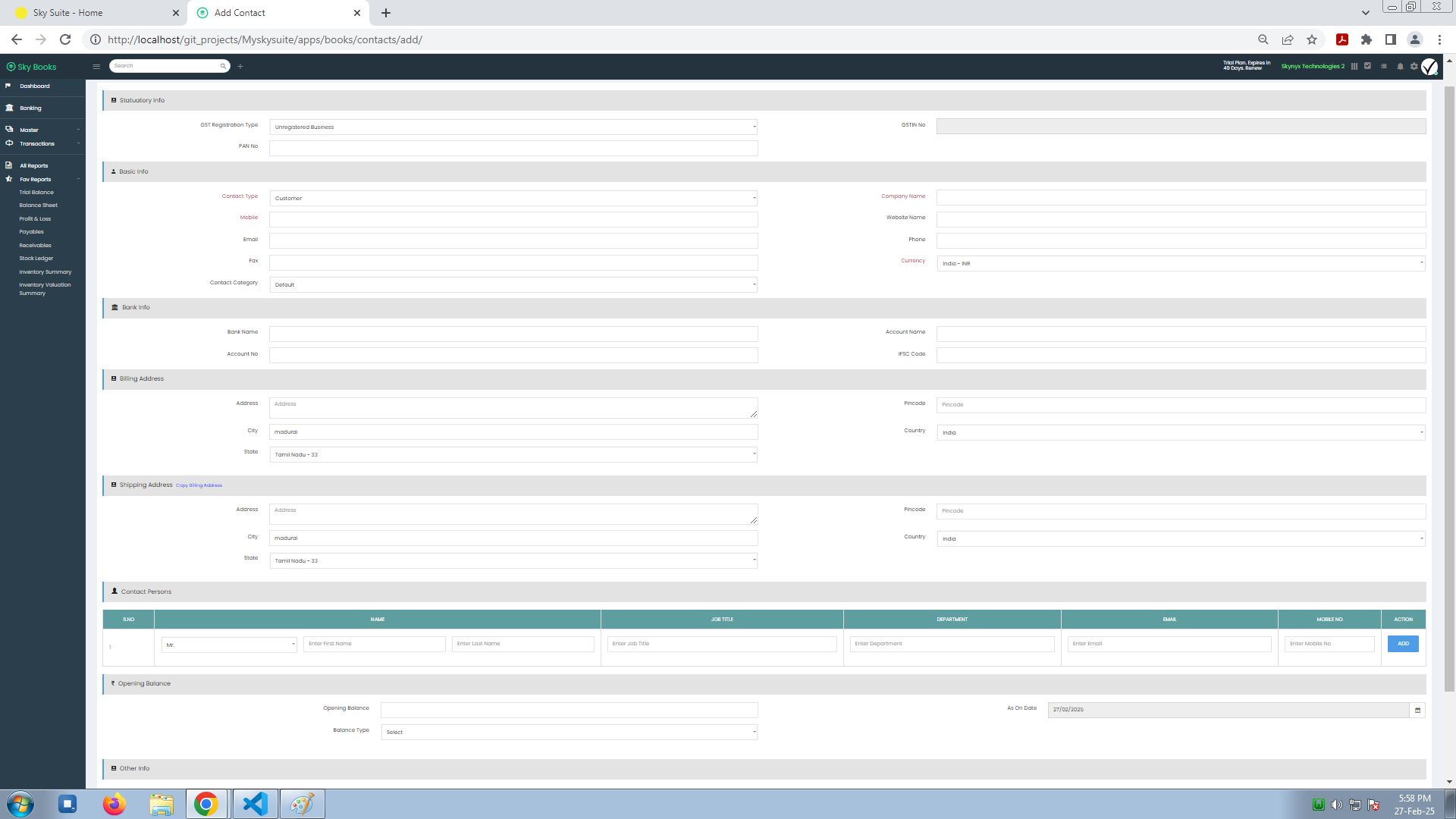The image size is (1456, 819).
Task: Focus the Bank Name input field
Action: [x=513, y=334]
